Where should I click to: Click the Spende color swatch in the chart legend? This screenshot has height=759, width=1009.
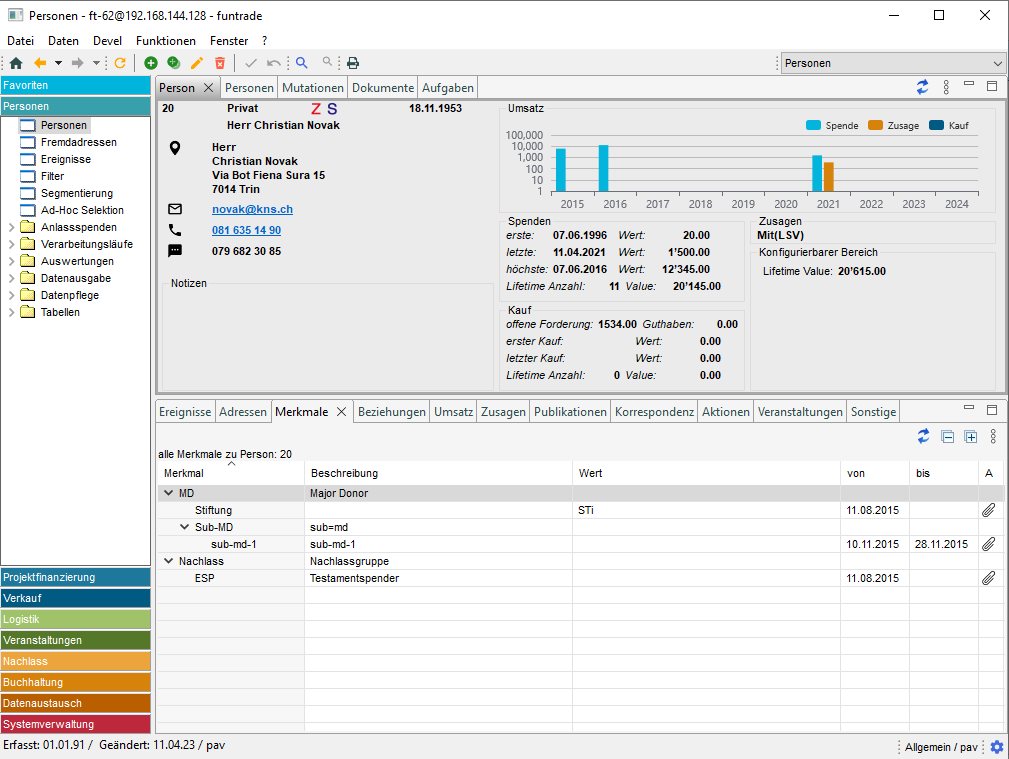(x=814, y=126)
